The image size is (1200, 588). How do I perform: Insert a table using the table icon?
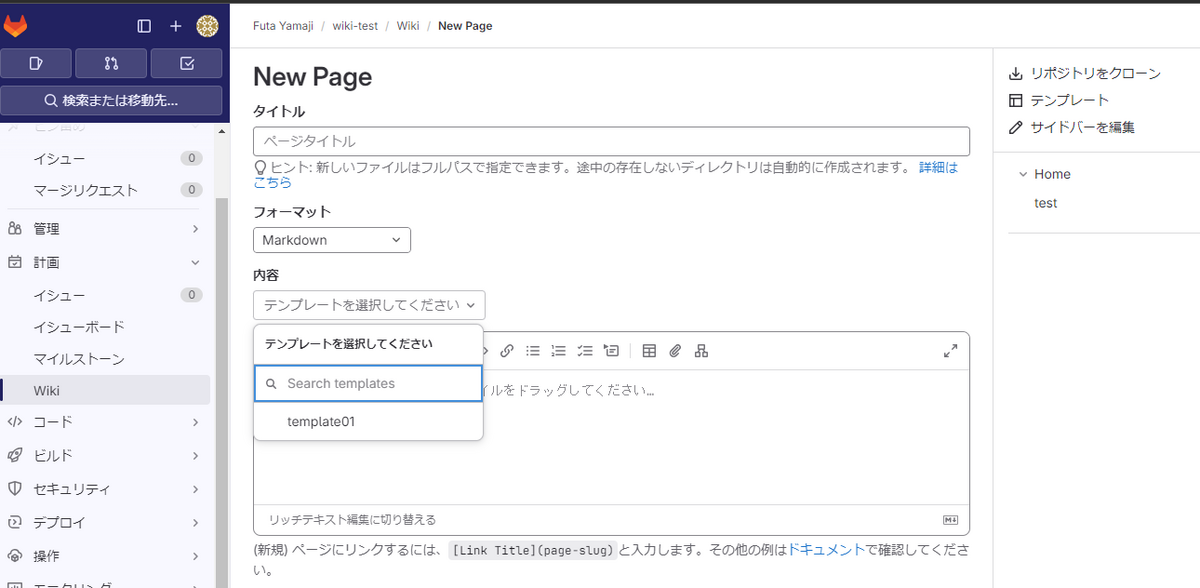coord(649,351)
